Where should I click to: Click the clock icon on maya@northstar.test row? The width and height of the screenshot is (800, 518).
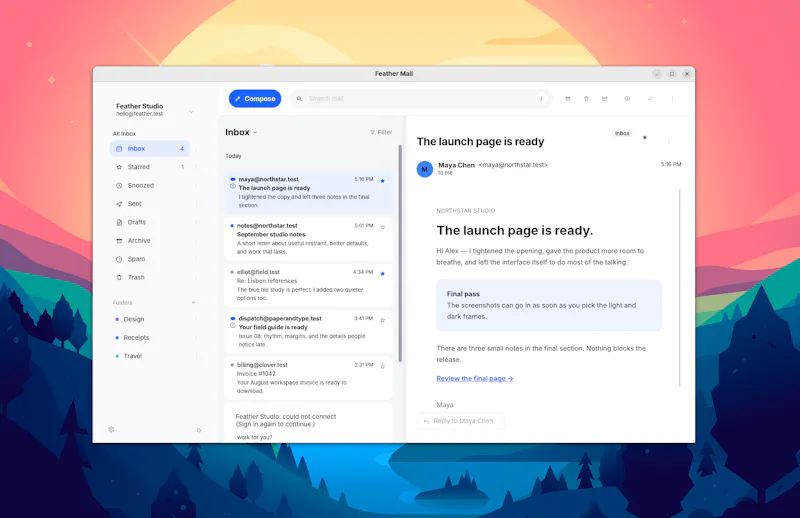233,186
